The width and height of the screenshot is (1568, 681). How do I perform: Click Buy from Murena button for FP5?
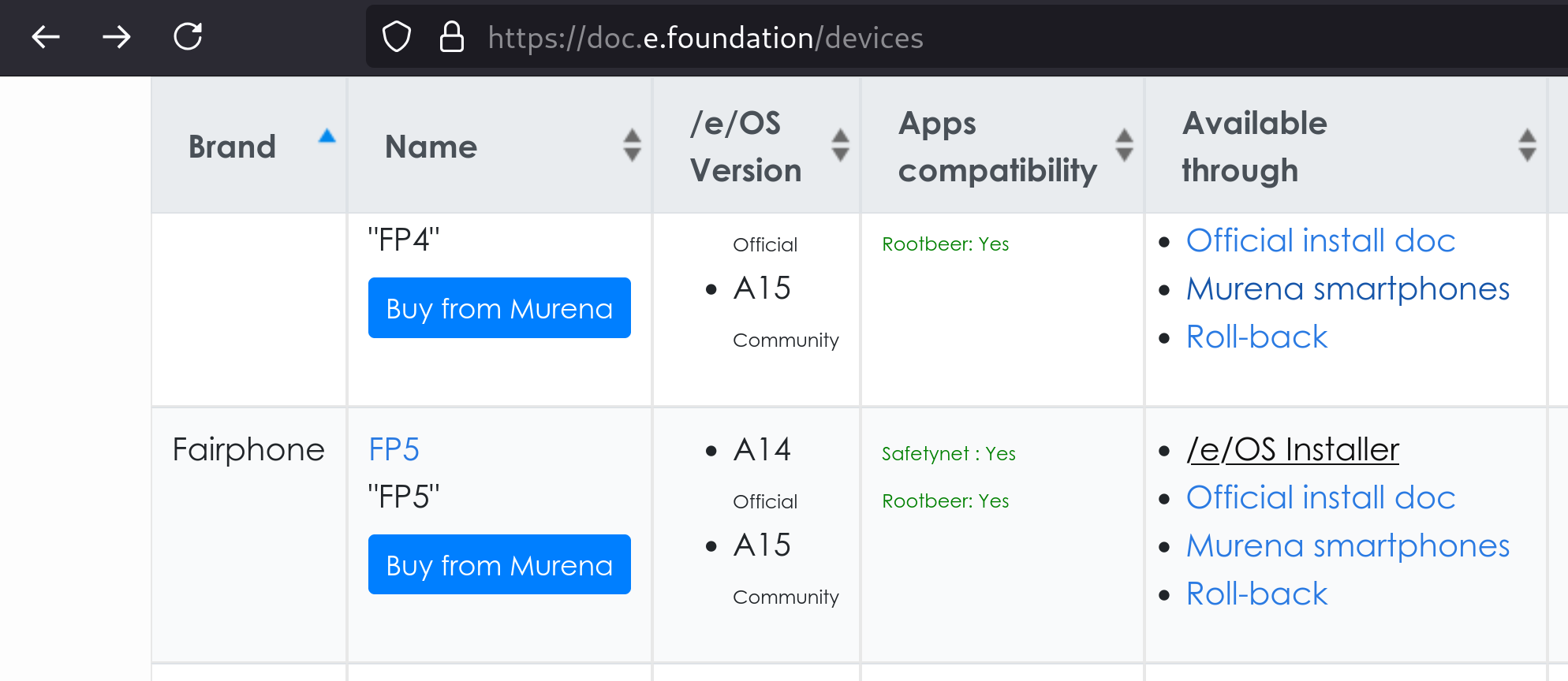tap(499, 564)
